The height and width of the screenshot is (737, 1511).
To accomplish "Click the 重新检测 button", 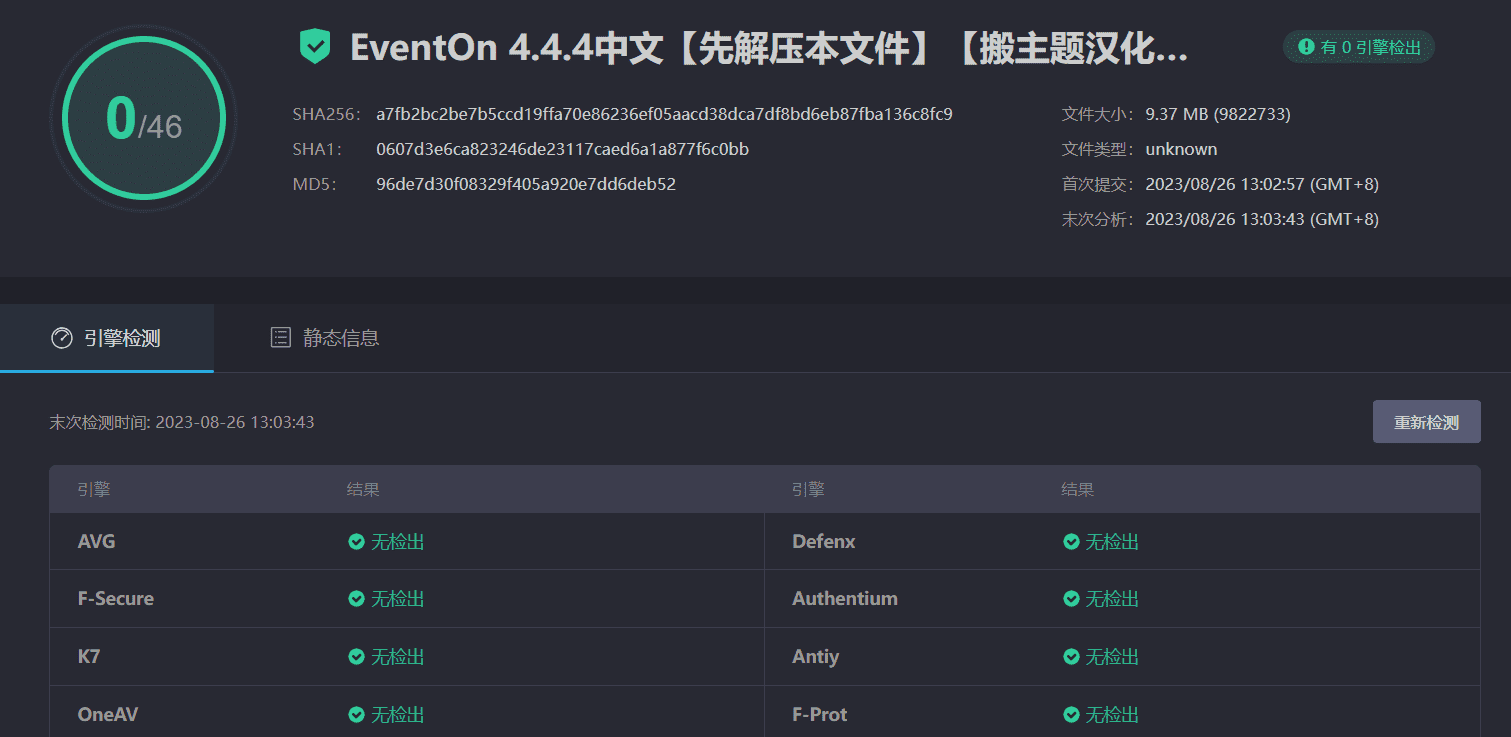I will click(1426, 422).
